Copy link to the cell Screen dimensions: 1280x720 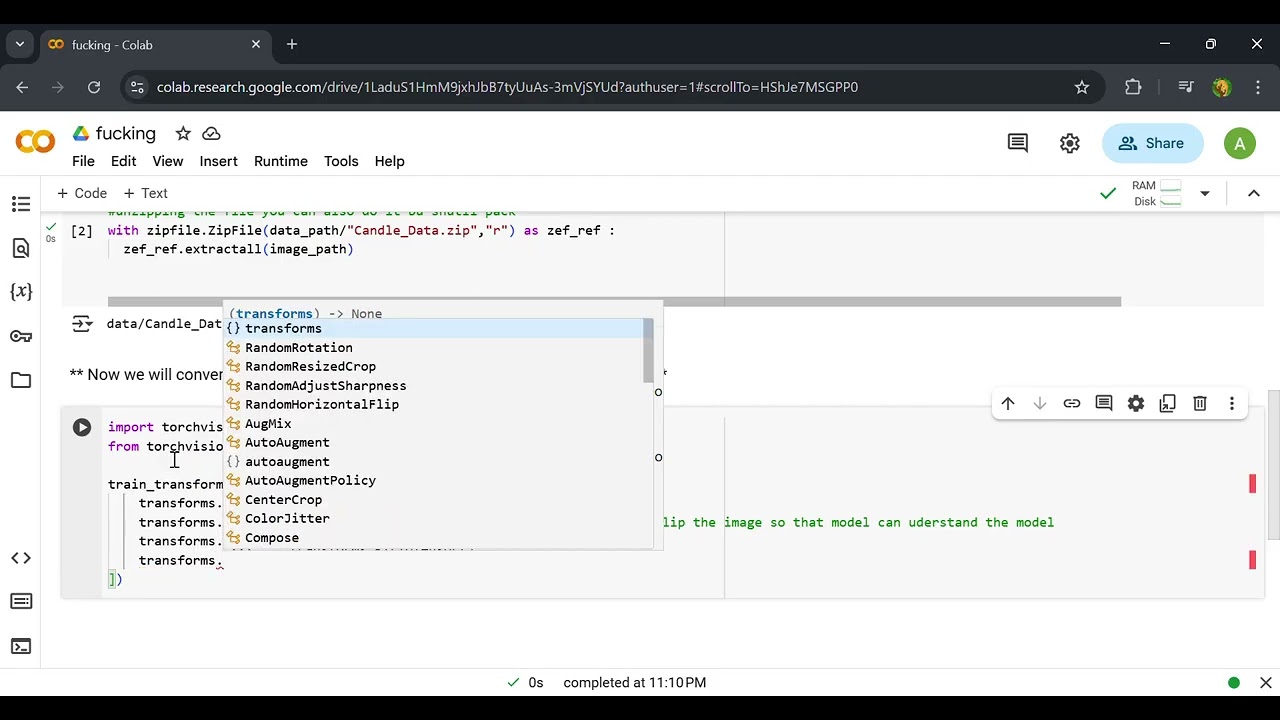point(1072,403)
